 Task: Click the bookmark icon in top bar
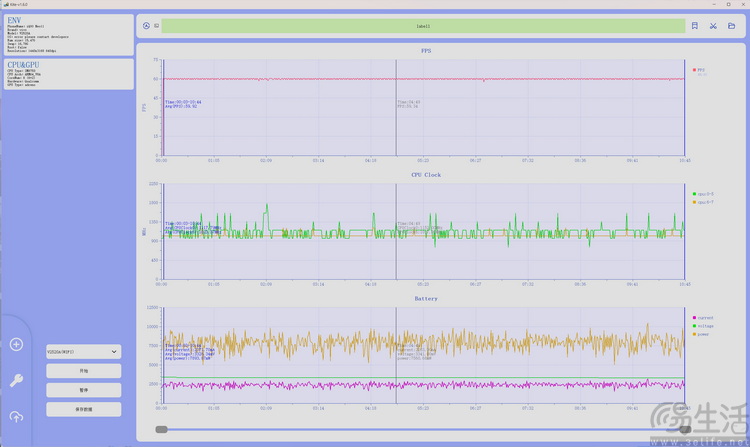(x=695, y=26)
